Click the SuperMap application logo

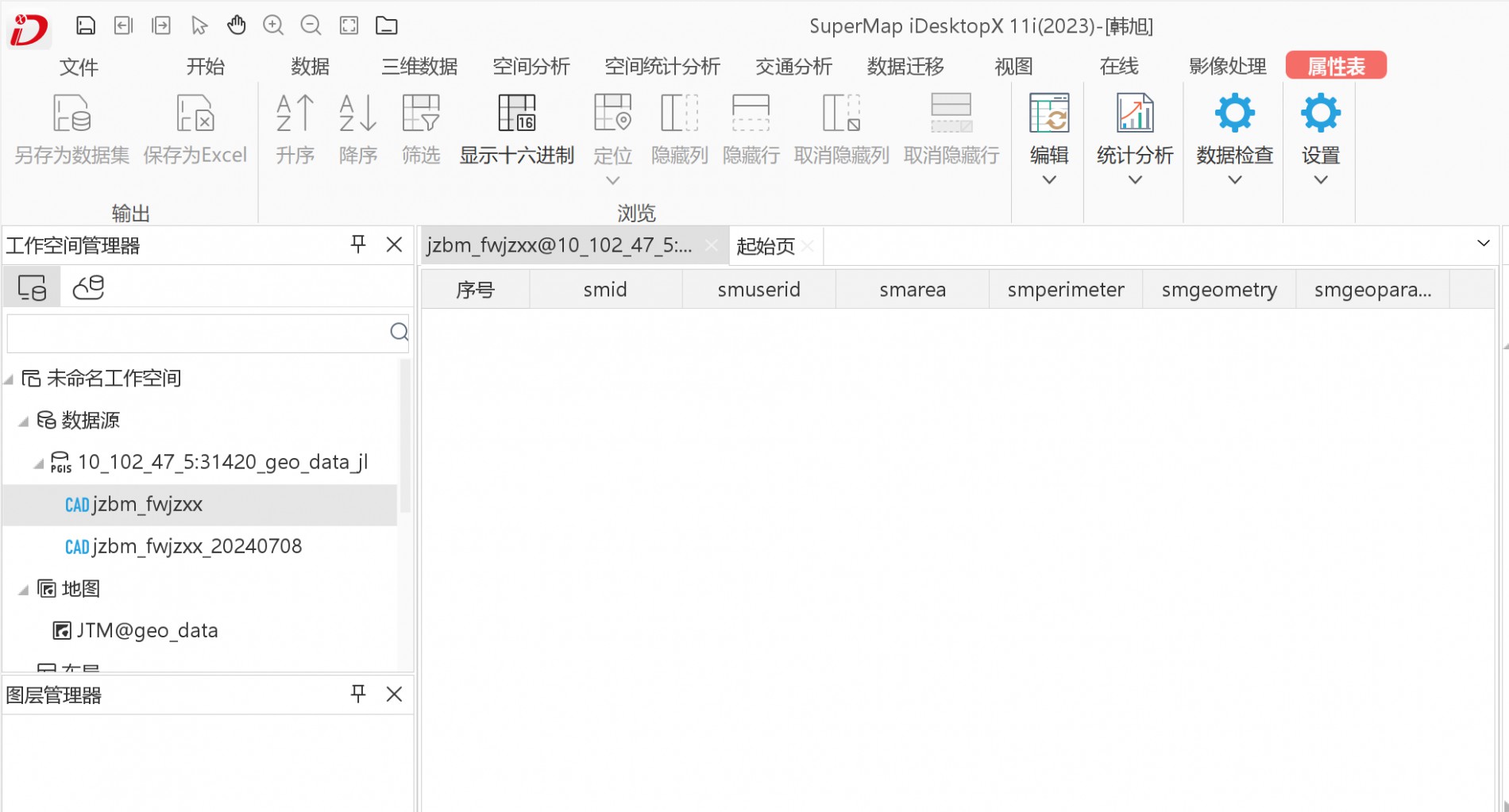pos(29,30)
